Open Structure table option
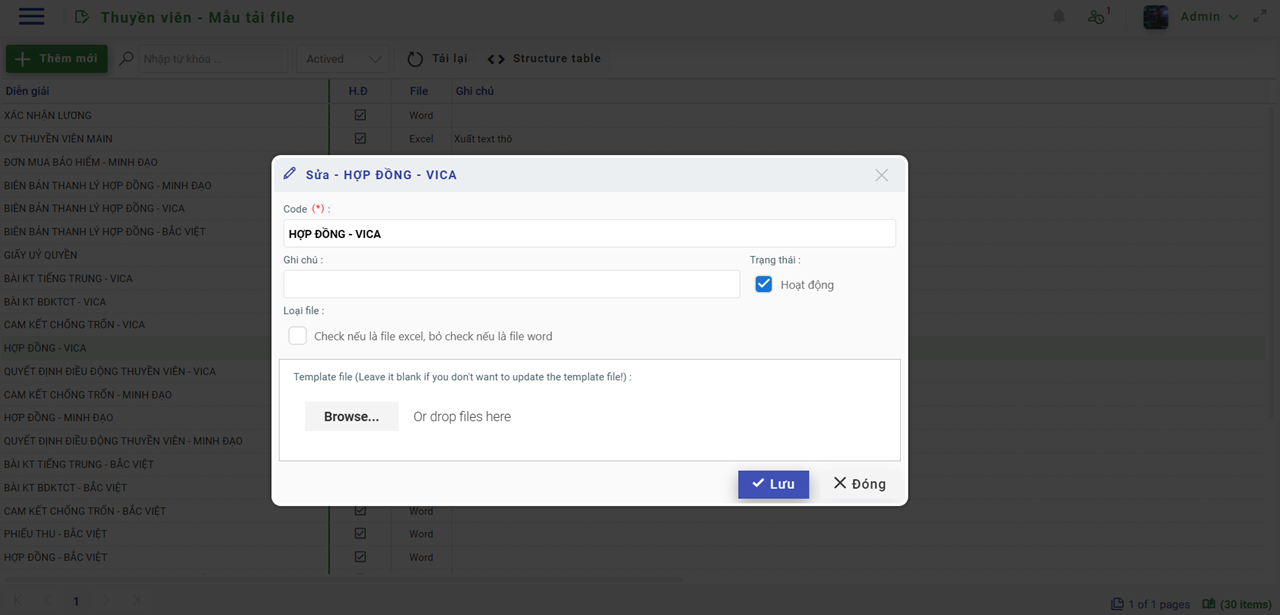This screenshot has width=1280, height=615. click(x=544, y=59)
